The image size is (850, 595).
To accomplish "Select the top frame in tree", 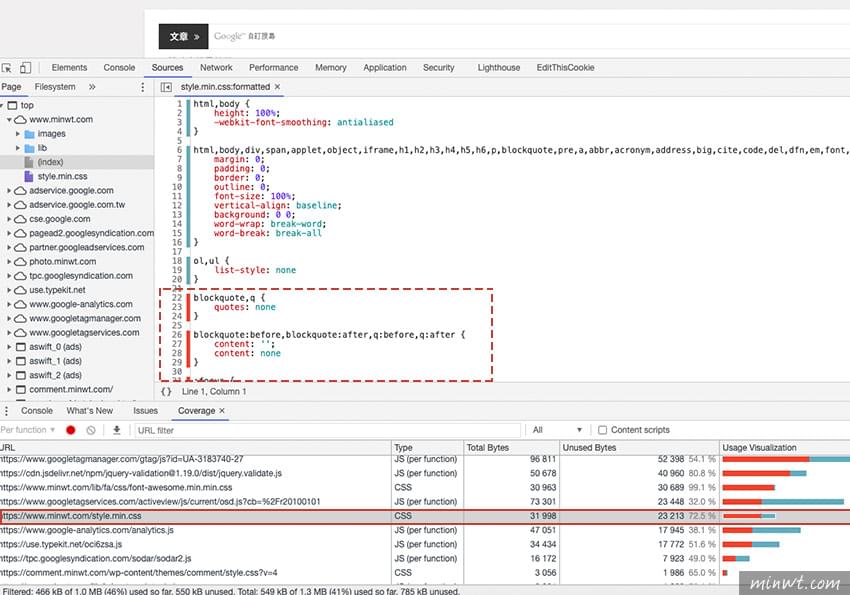I will tap(27, 105).
